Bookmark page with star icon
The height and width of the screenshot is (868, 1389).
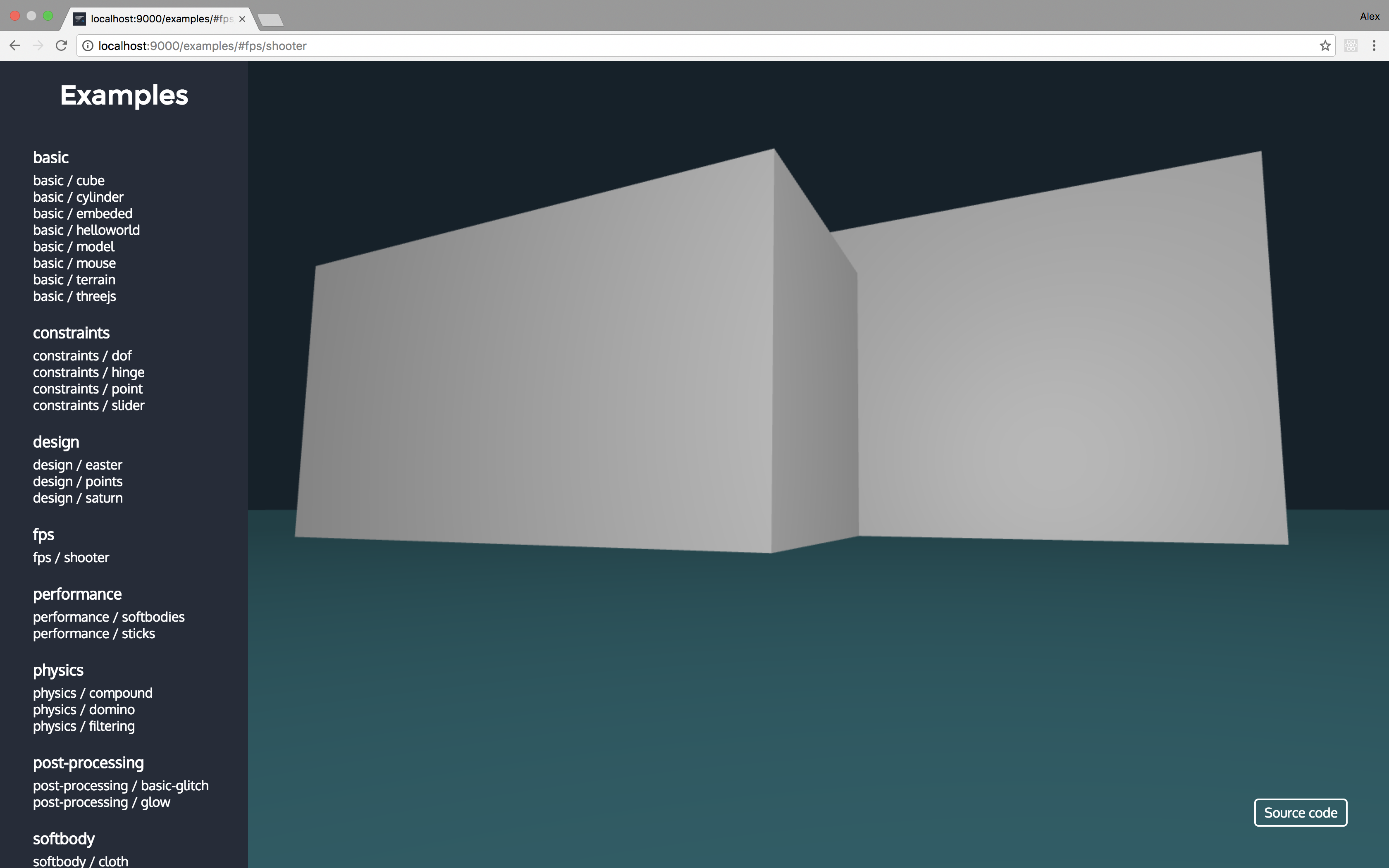coord(1325,45)
